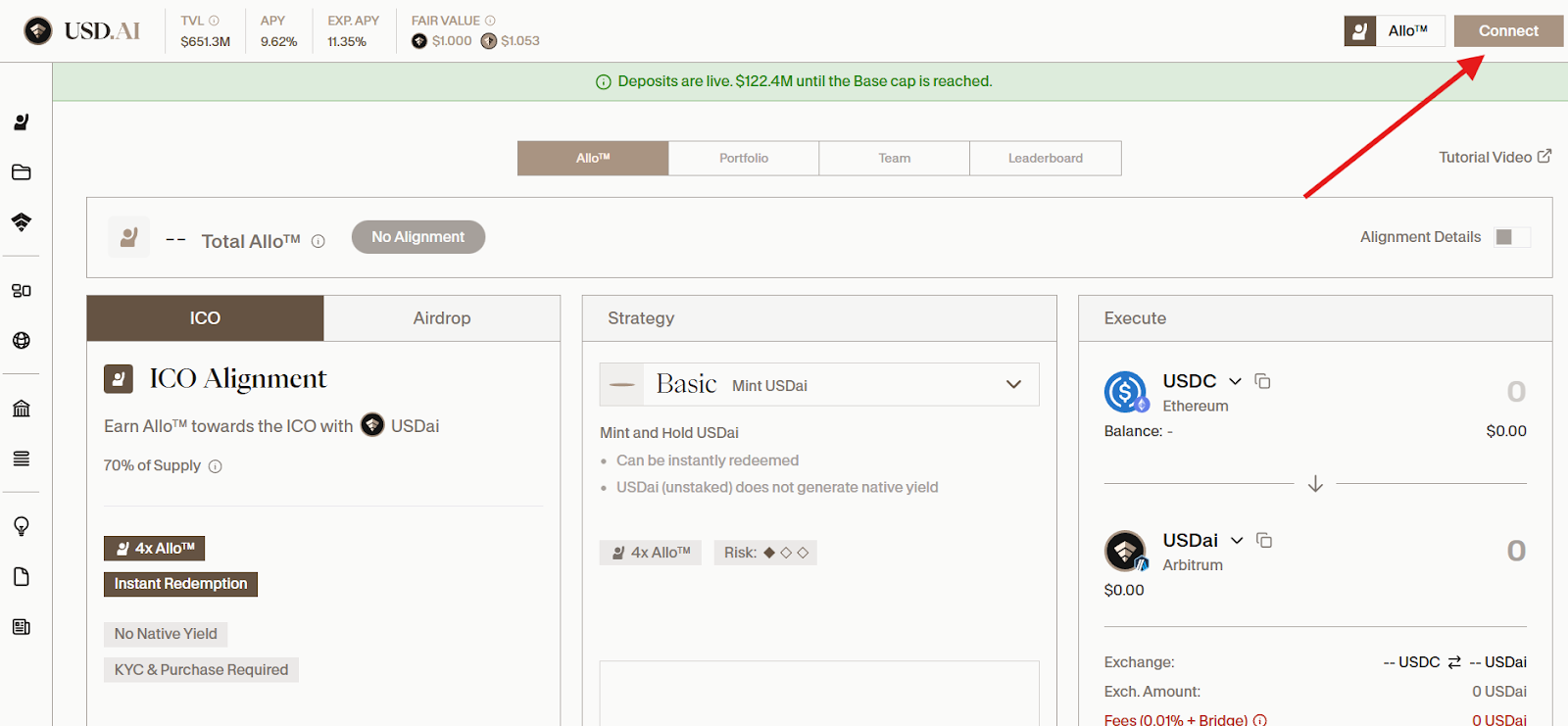The width and height of the screenshot is (1568, 726).
Task: Click the '70% of Supply' text
Action: tap(152, 465)
